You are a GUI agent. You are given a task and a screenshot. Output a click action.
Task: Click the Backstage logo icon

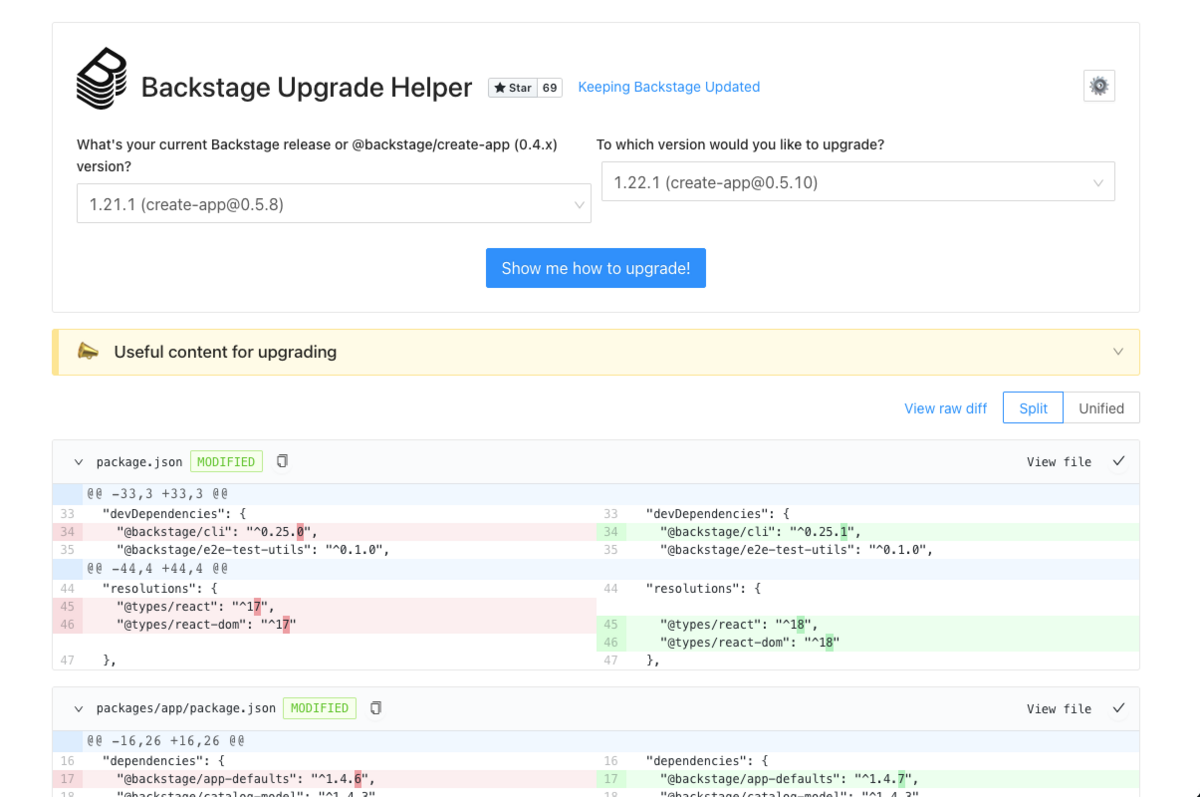pyautogui.click(x=102, y=78)
